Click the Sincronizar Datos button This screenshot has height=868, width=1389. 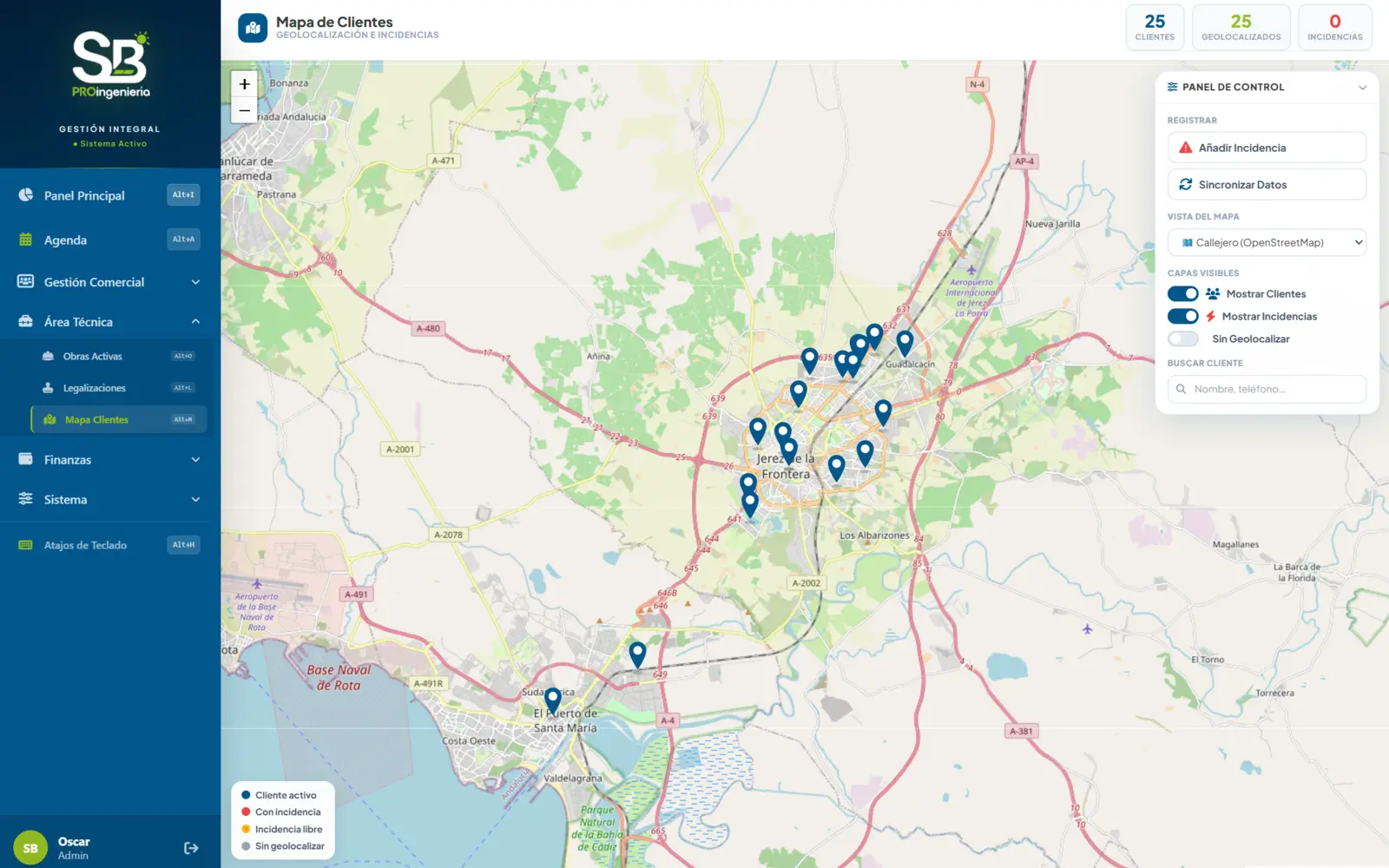pos(1267,184)
